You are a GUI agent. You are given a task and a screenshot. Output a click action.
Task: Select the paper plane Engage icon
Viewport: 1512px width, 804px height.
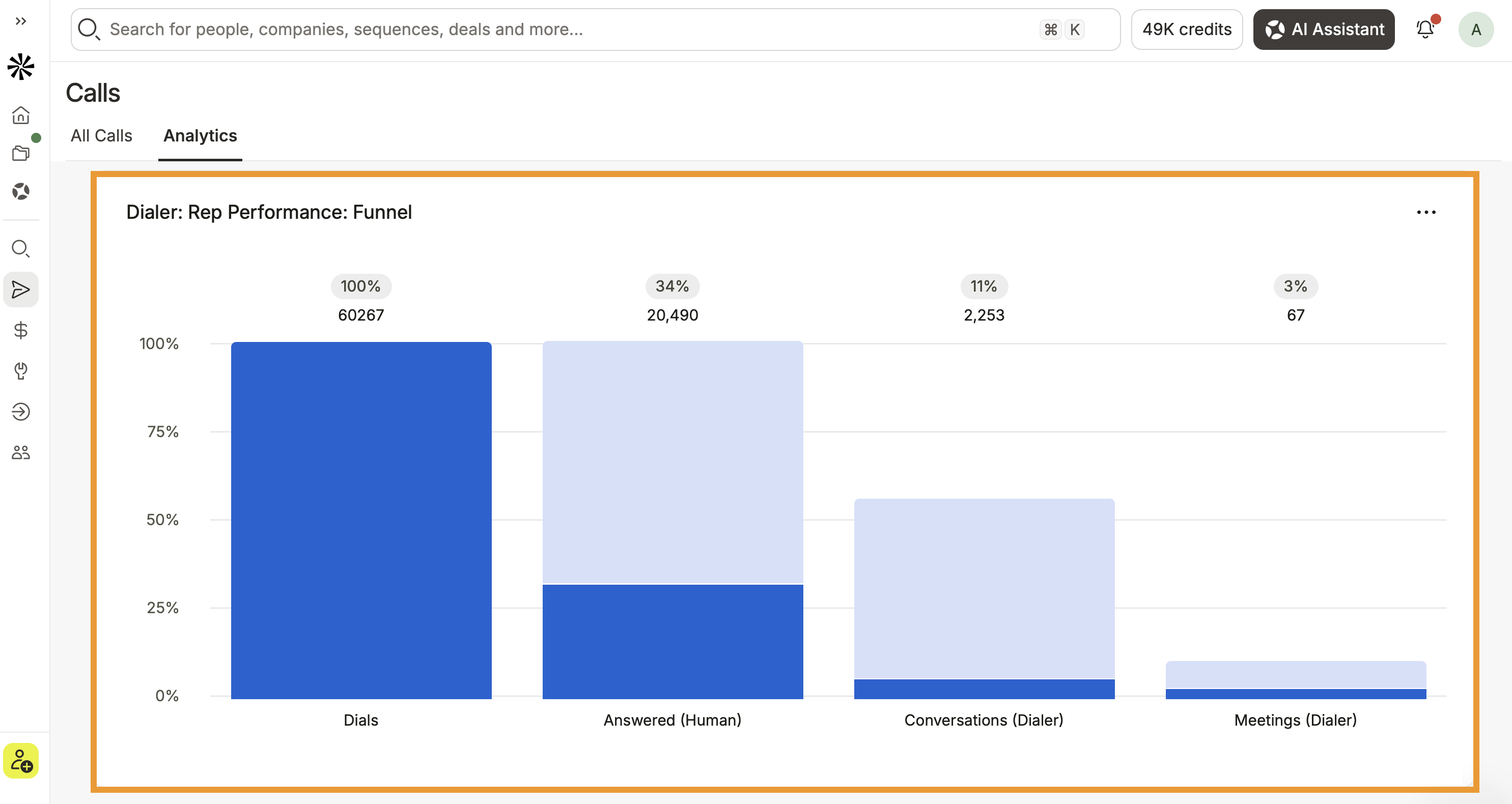click(21, 290)
